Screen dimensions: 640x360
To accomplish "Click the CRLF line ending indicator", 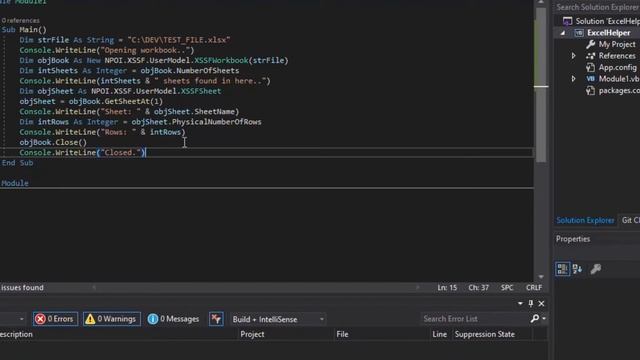I will click(534, 287).
